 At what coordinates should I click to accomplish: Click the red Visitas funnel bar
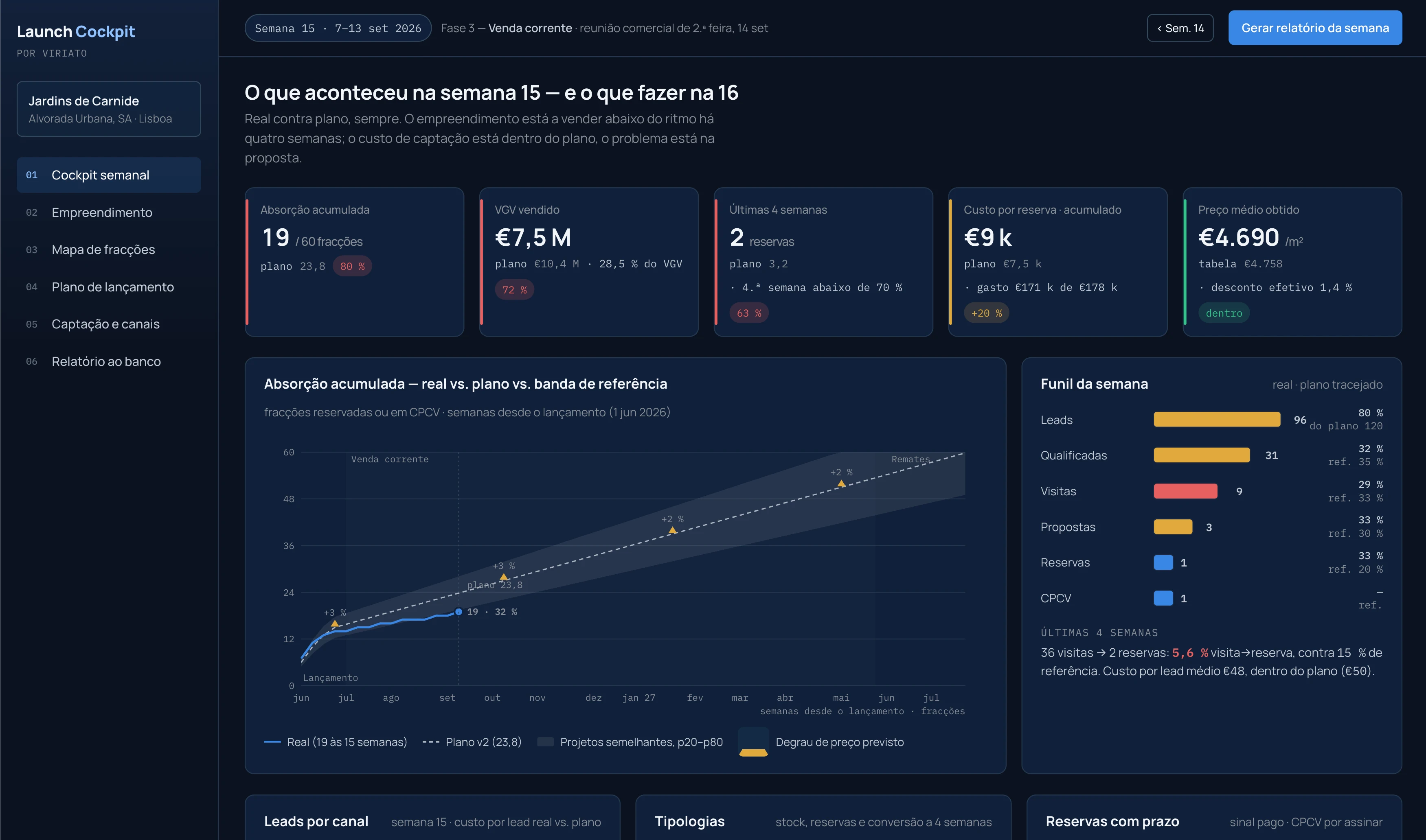[x=1185, y=491]
